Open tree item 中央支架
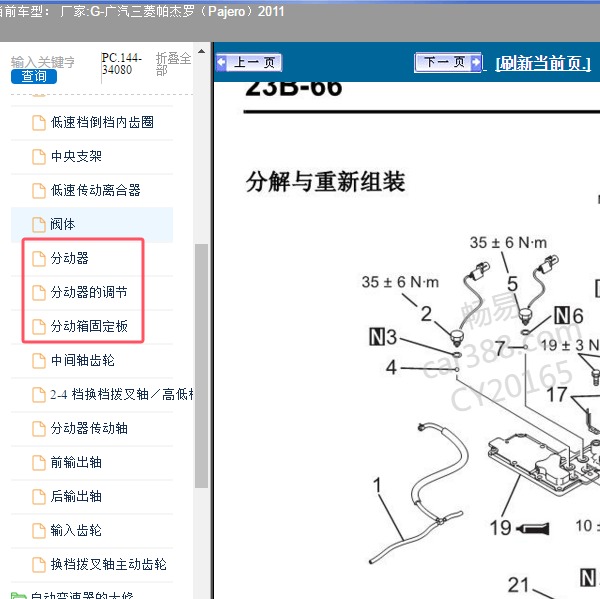Image resolution: width=600 pixels, height=599 pixels. coord(76,156)
